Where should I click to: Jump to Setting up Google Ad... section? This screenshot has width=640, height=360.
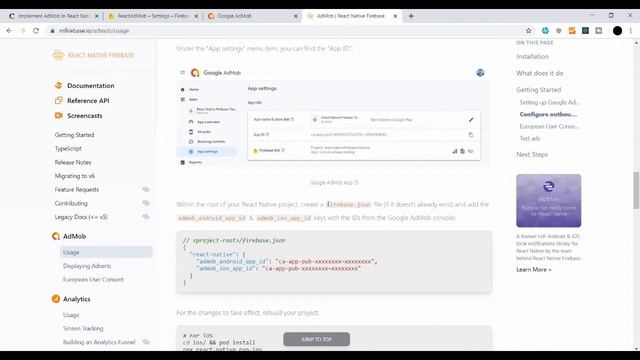click(x=549, y=102)
